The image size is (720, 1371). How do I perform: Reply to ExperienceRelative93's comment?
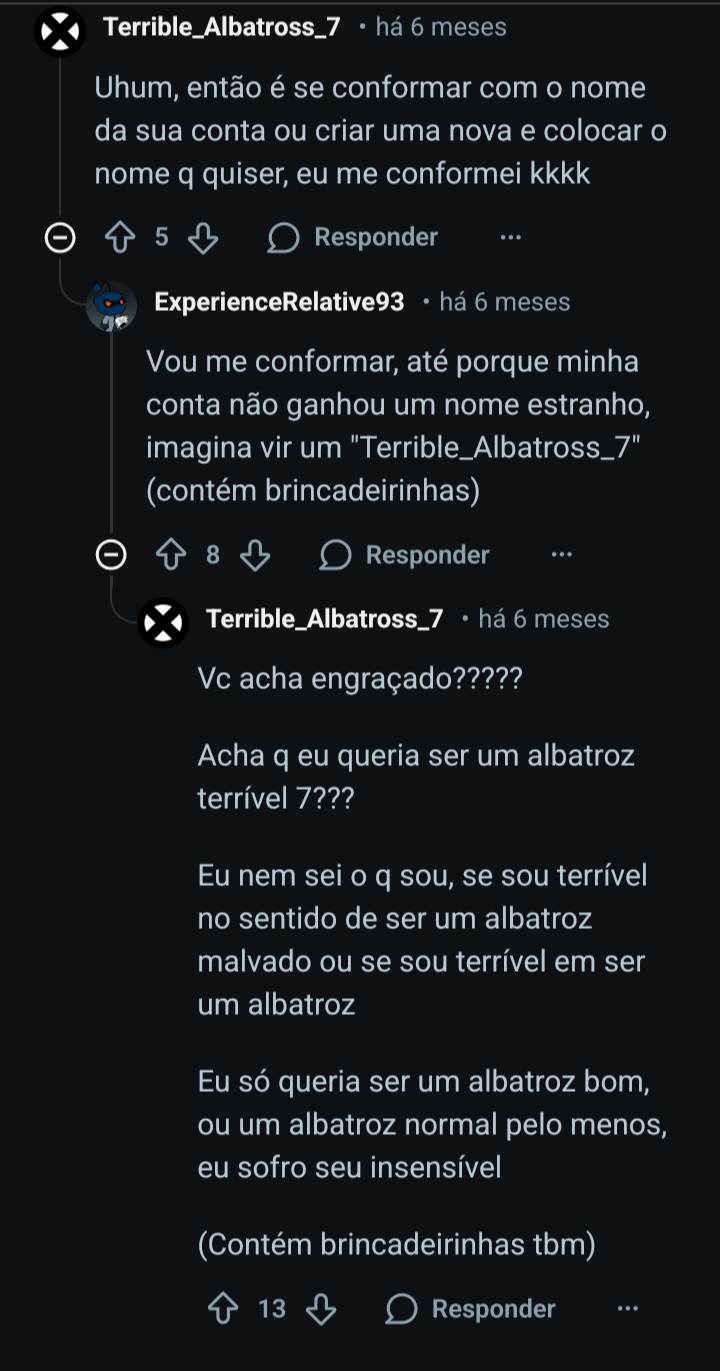coord(405,555)
